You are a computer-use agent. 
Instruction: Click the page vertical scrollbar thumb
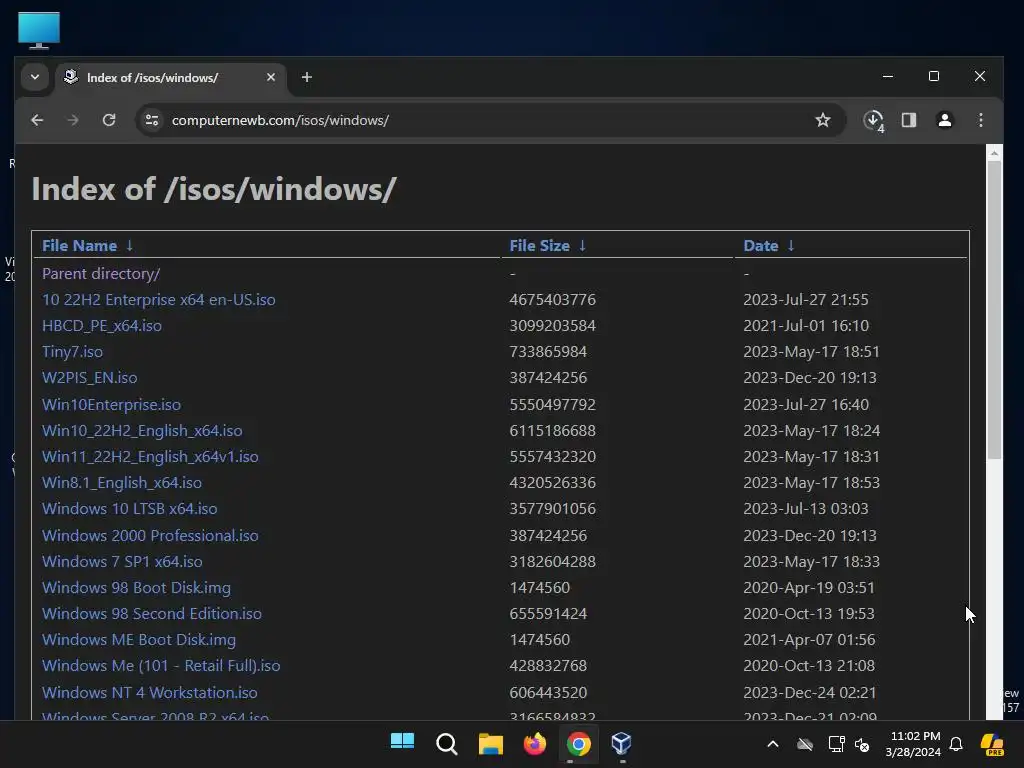point(994,310)
